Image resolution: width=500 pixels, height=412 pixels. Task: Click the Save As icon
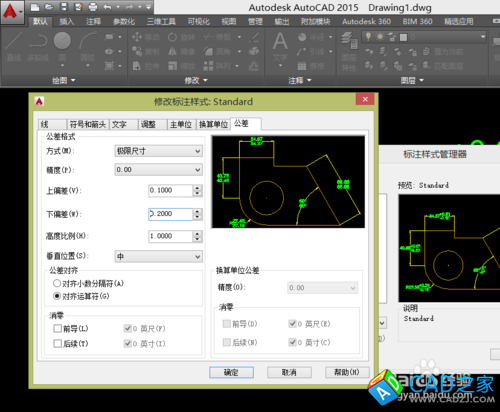(78, 7)
